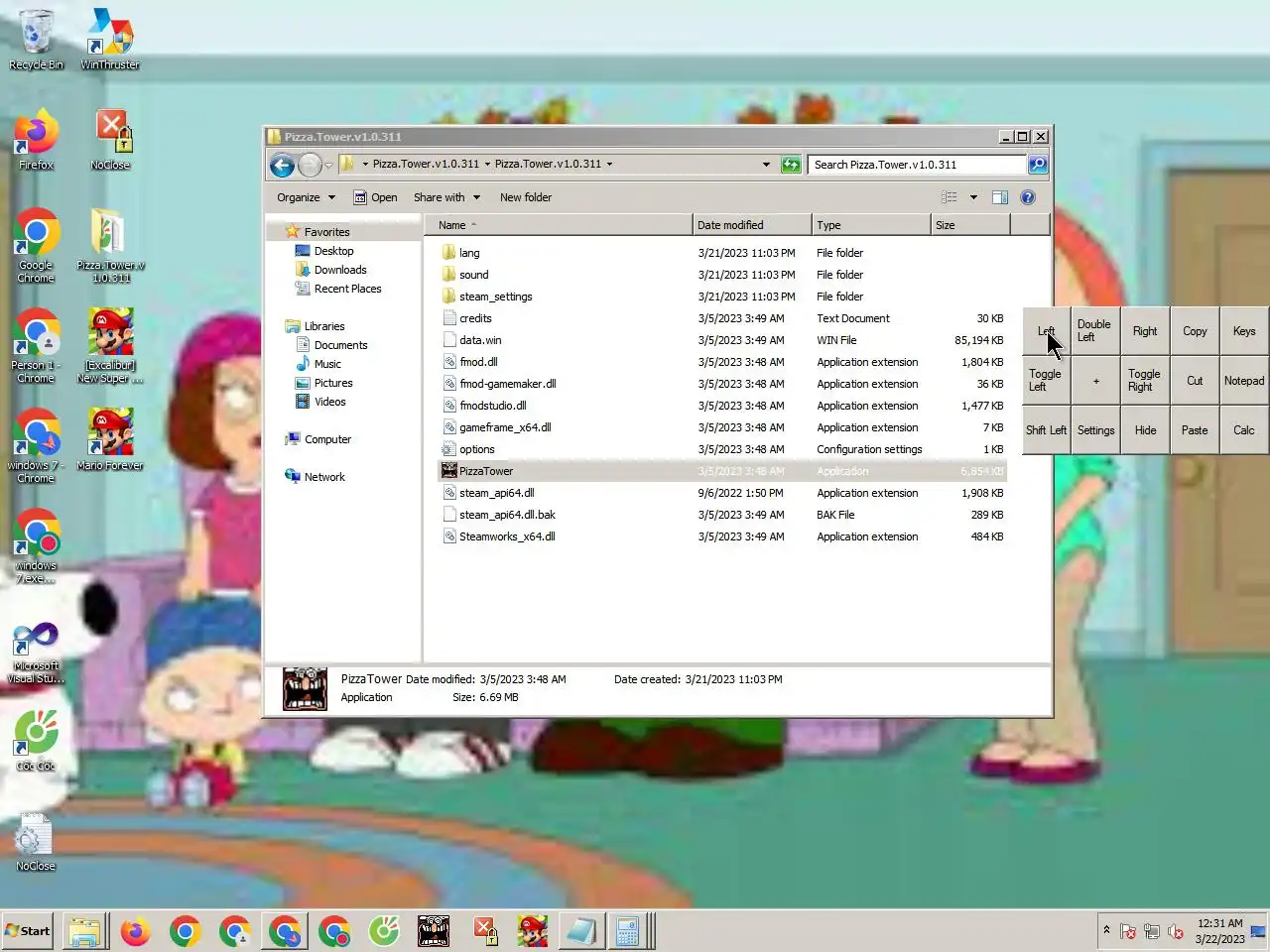1270x952 pixels.
Task: Sort by the Name column header
Action: [559, 225]
